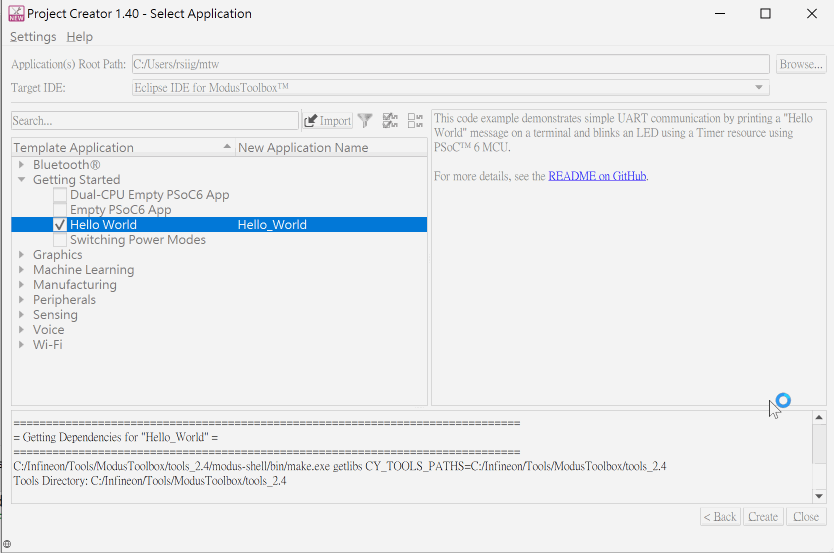Screen dimensions: 834x553
Task: Click the Project Creator app icon in title bar
Action: (16, 13)
